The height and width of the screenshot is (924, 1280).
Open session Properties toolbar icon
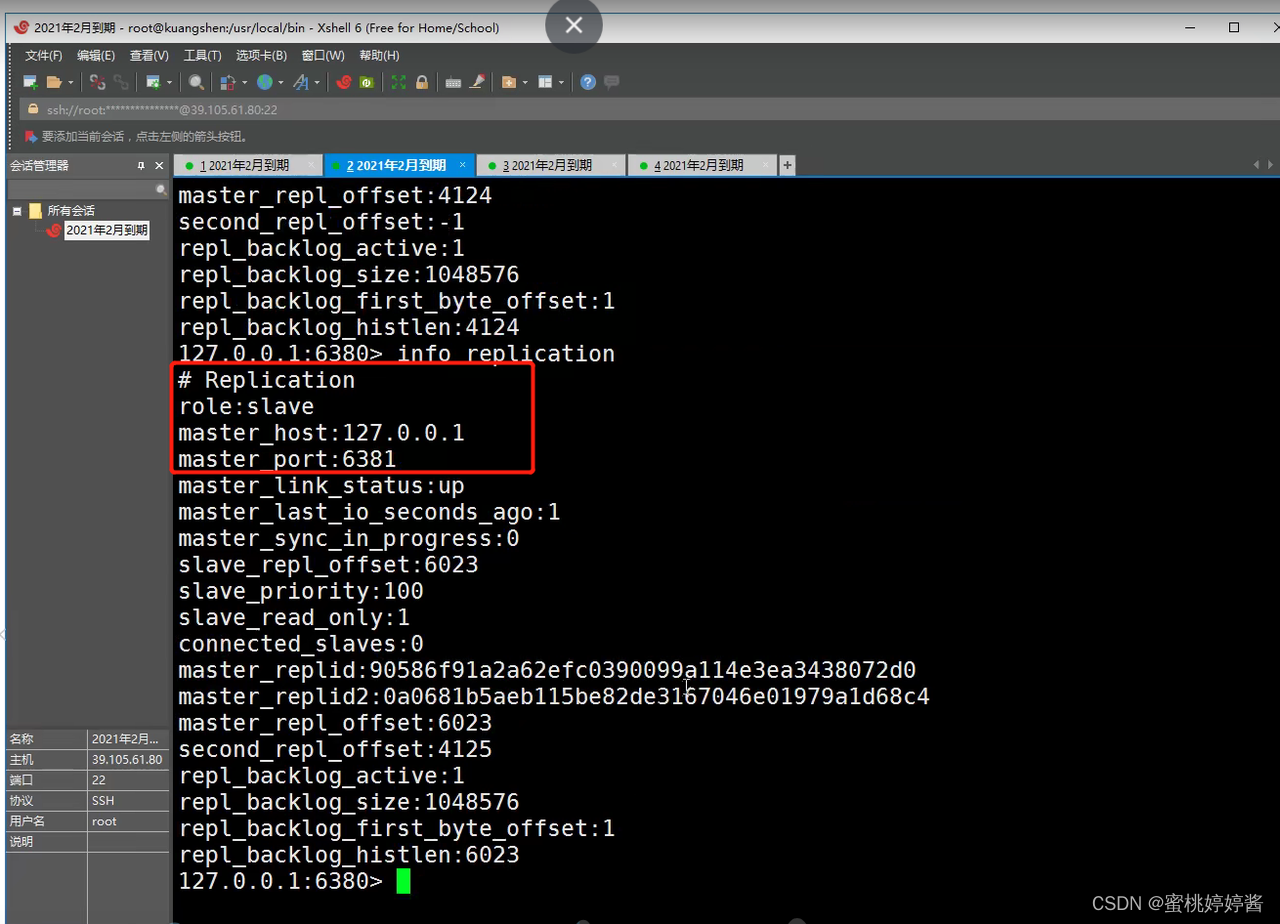pos(154,82)
